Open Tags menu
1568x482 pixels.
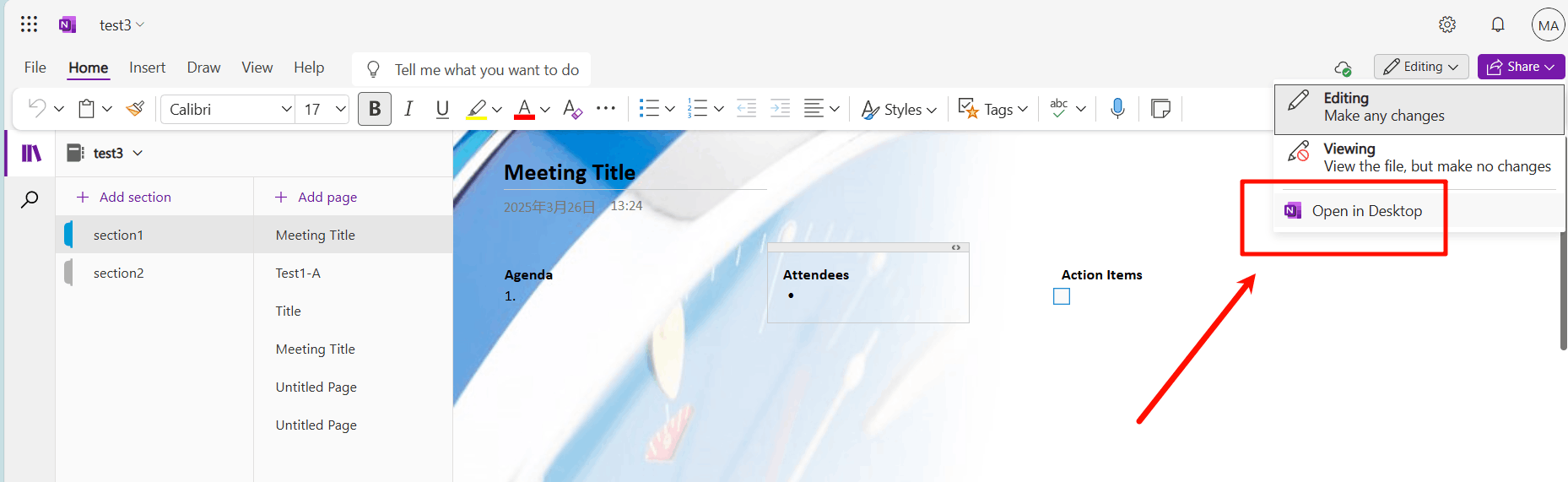[x=993, y=109]
